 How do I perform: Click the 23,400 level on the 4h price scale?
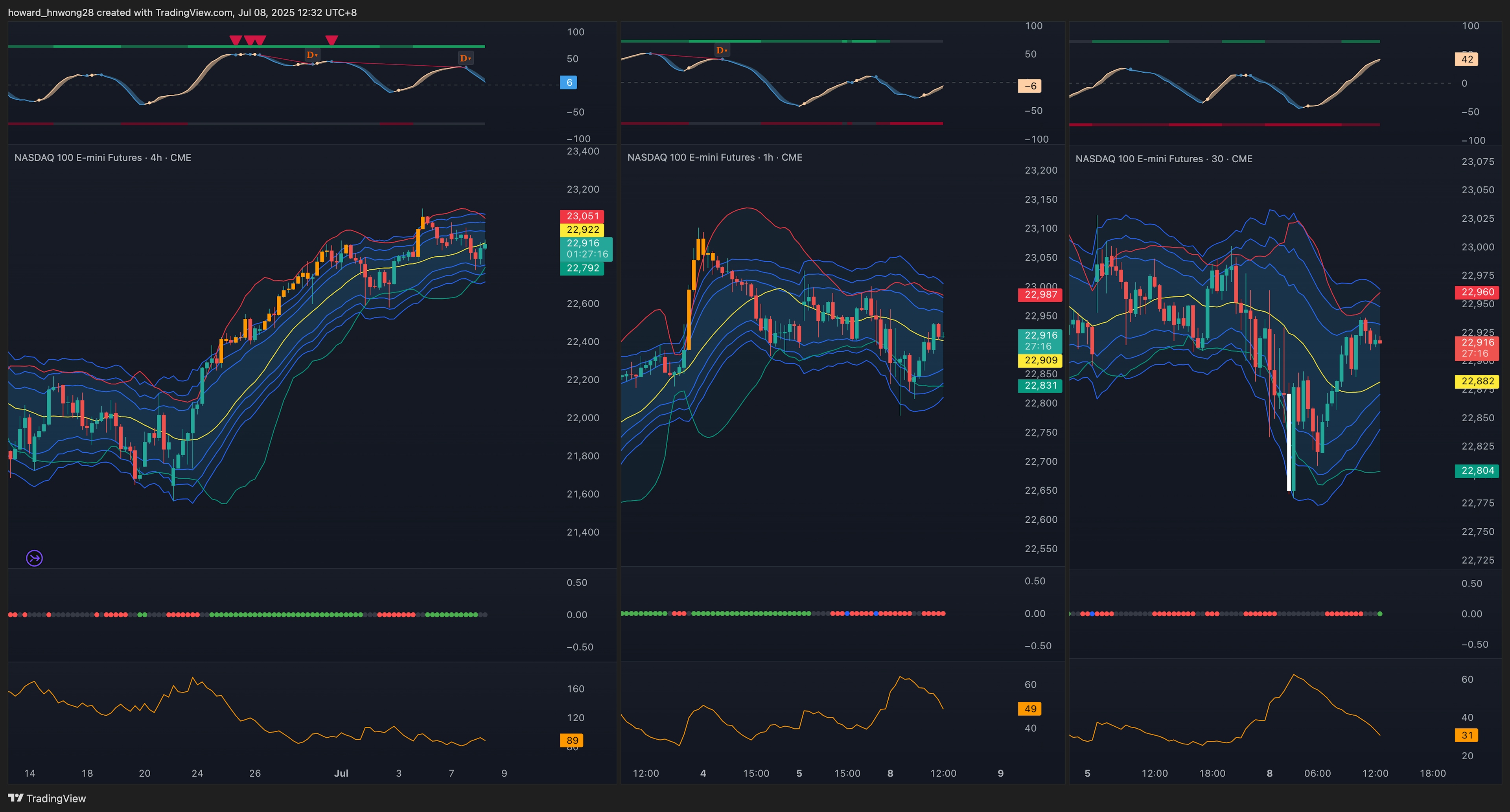[x=583, y=151]
